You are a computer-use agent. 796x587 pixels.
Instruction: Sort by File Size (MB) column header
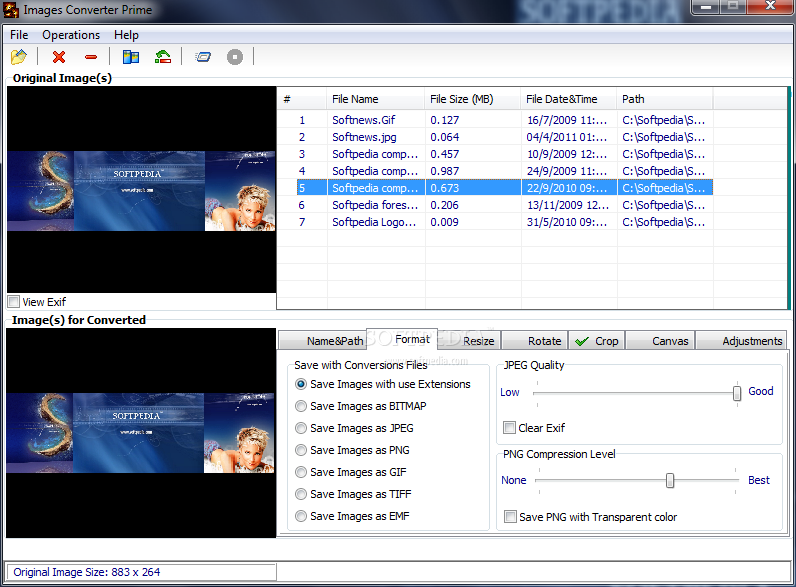tap(473, 99)
